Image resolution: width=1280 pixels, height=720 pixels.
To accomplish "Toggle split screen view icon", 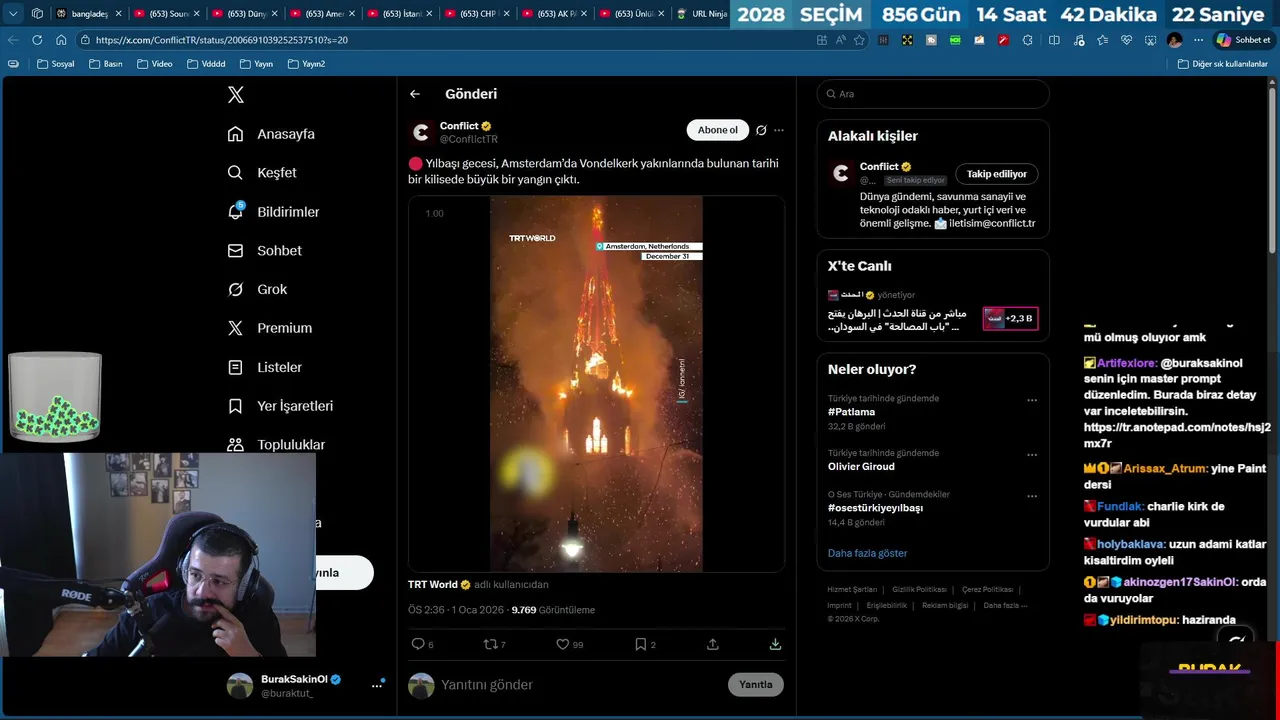I will [x=1054, y=40].
